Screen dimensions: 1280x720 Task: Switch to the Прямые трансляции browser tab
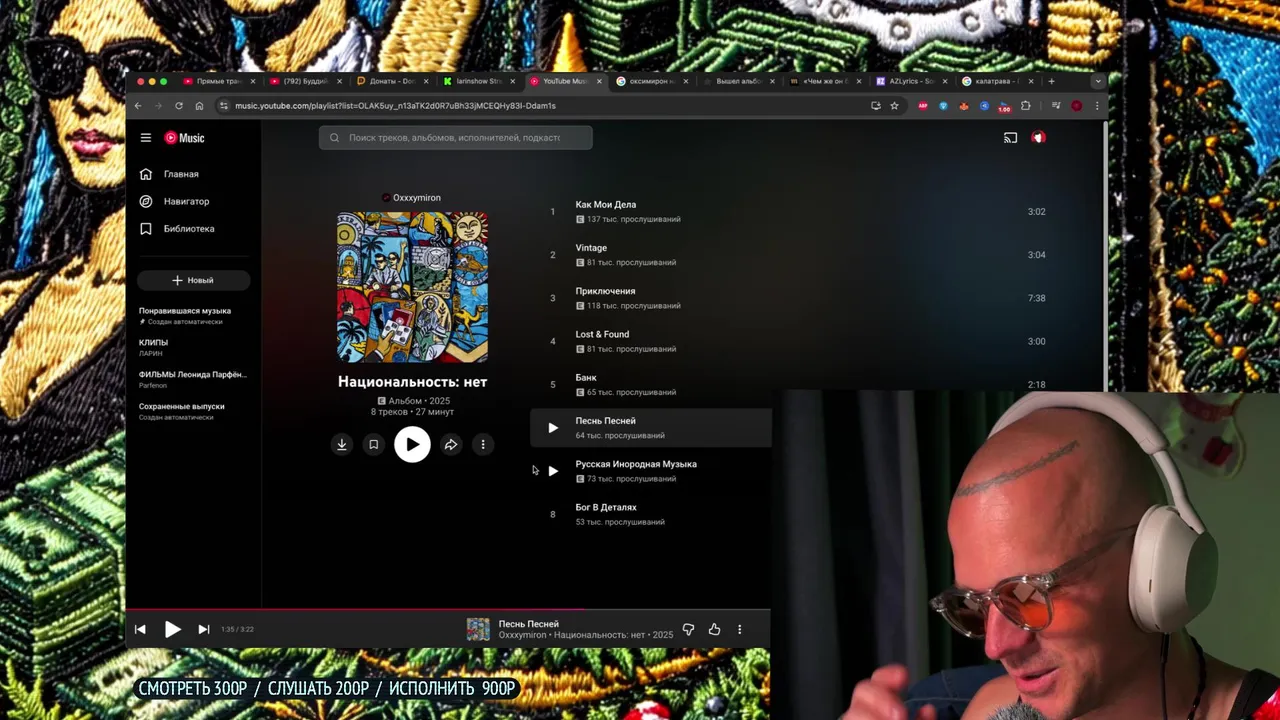coord(217,81)
